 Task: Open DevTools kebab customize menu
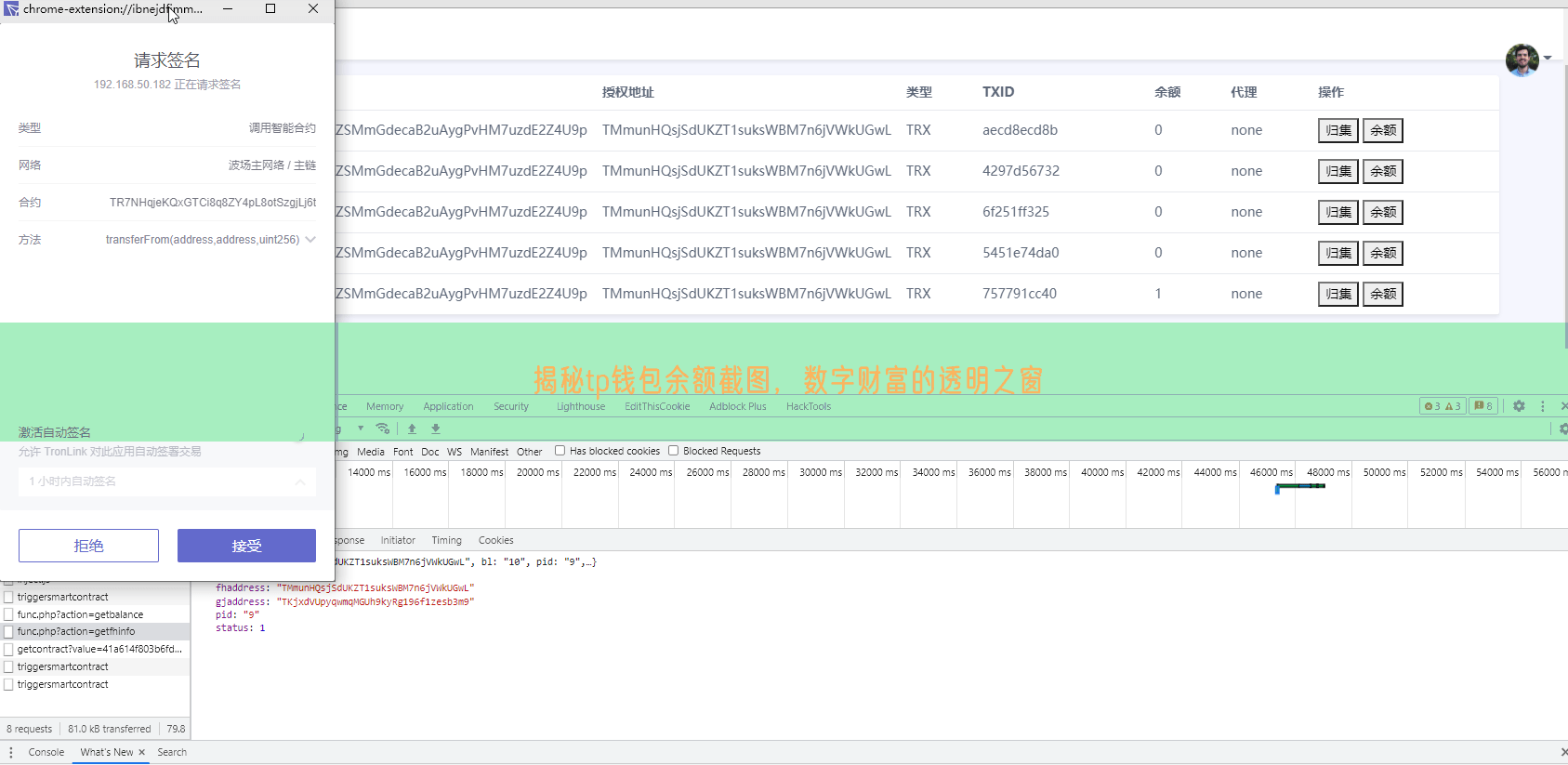1543,406
